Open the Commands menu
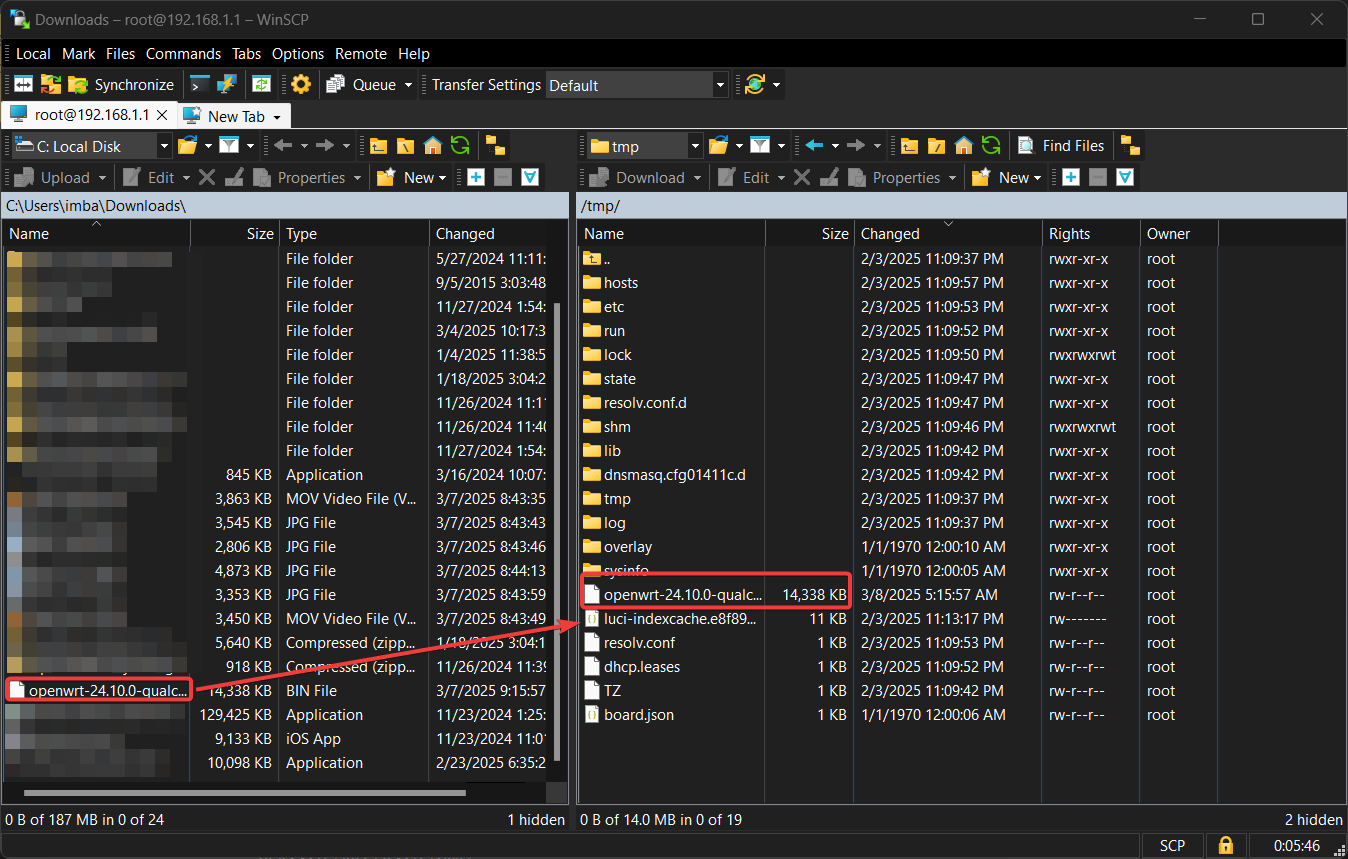 [x=183, y=54]
